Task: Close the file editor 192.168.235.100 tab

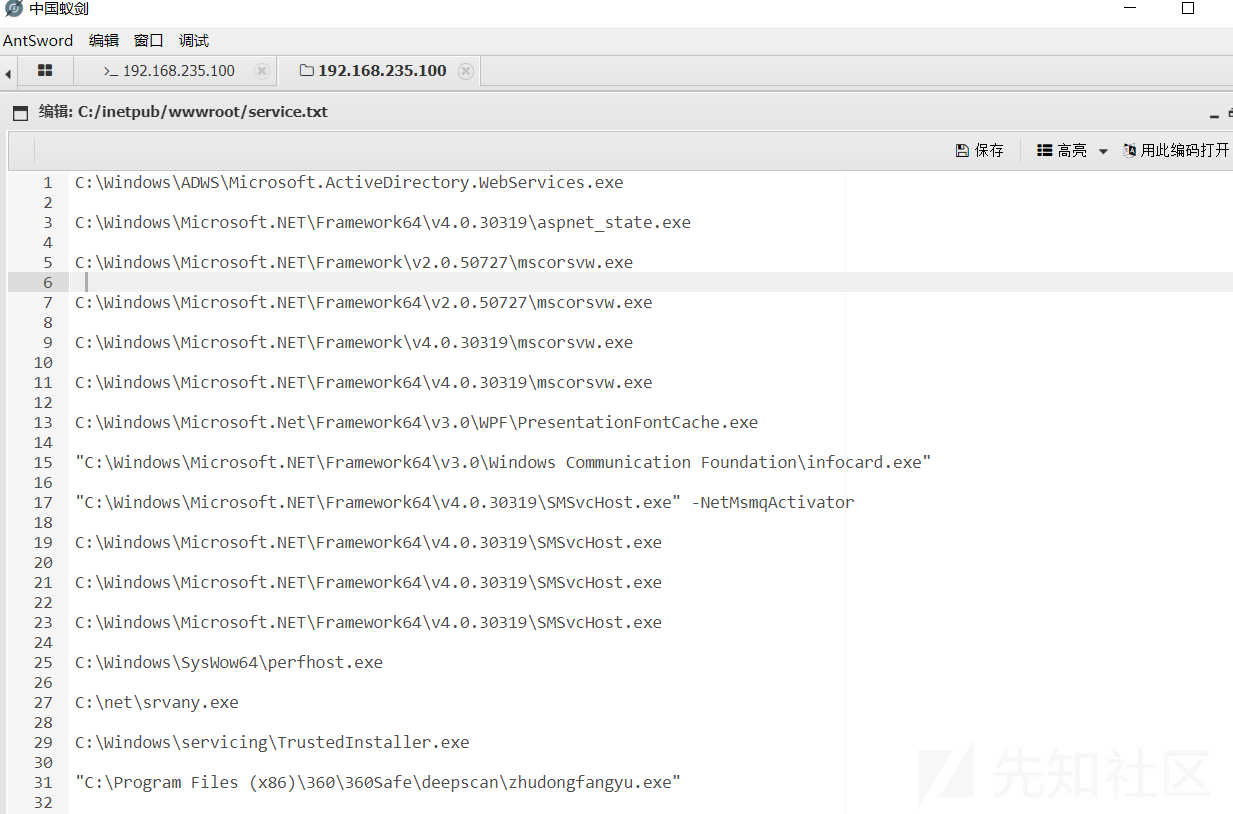Action: coord(466,71)
